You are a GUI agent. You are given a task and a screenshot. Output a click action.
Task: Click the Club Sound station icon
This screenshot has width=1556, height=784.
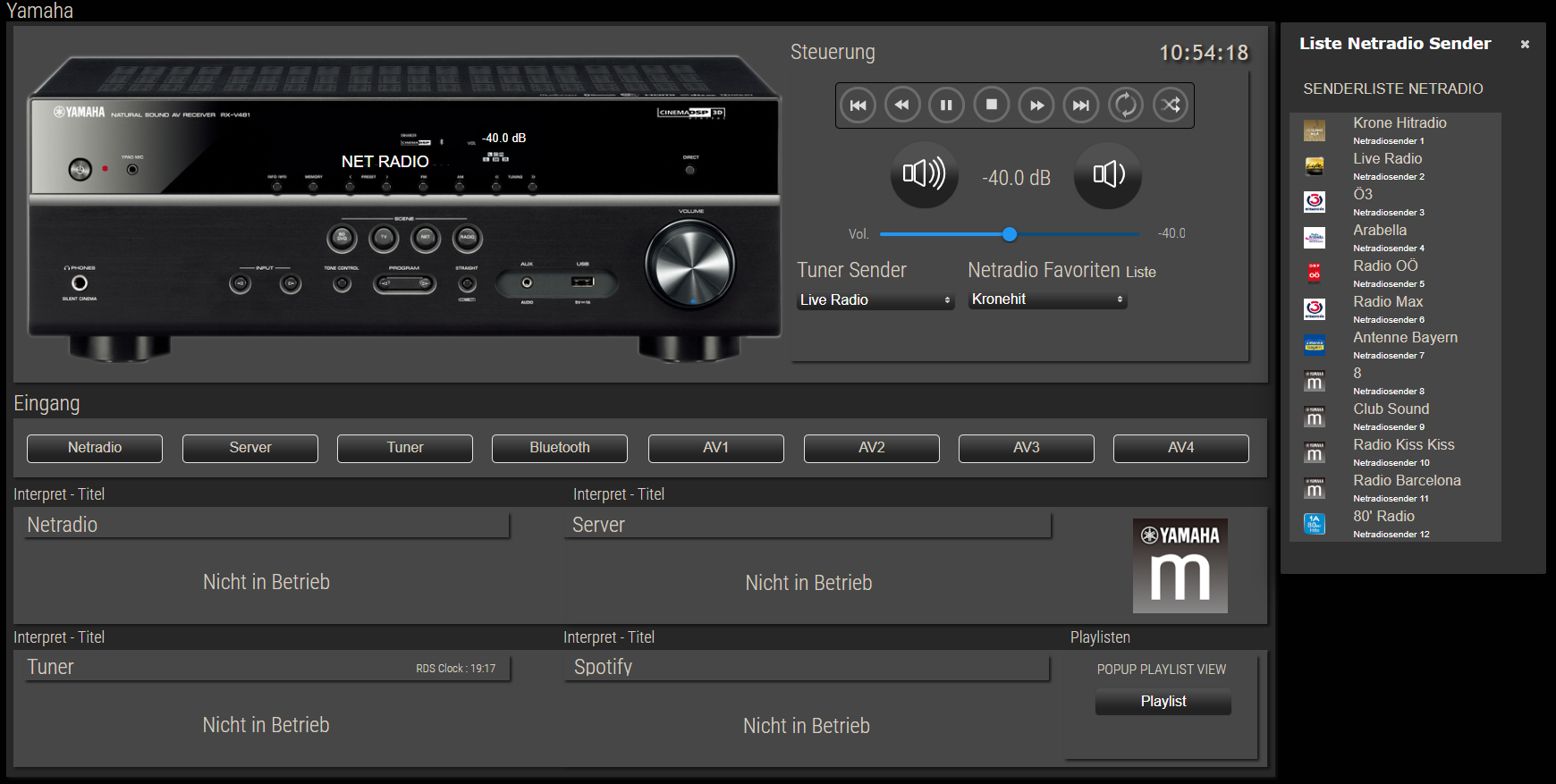pyautogui.click(x=1315, y=417)
